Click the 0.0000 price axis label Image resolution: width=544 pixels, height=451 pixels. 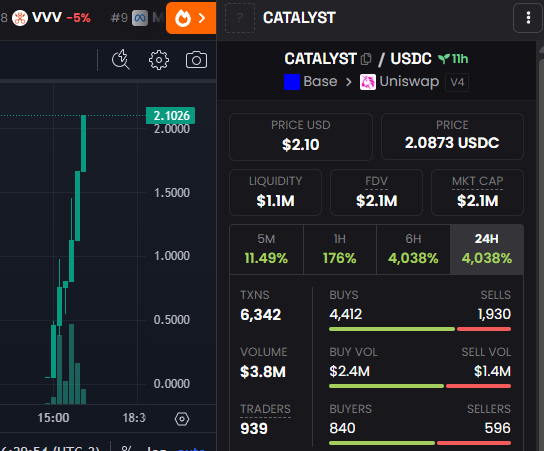coord(172,384)
